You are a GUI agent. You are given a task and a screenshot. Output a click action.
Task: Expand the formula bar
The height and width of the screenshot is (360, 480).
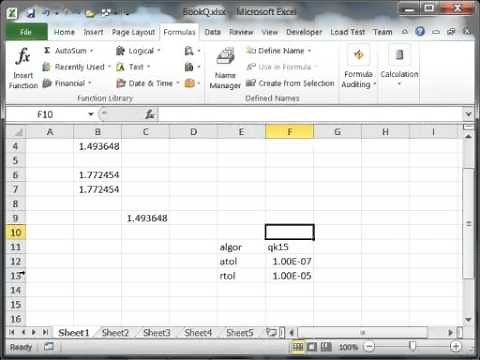pos(468,115)
